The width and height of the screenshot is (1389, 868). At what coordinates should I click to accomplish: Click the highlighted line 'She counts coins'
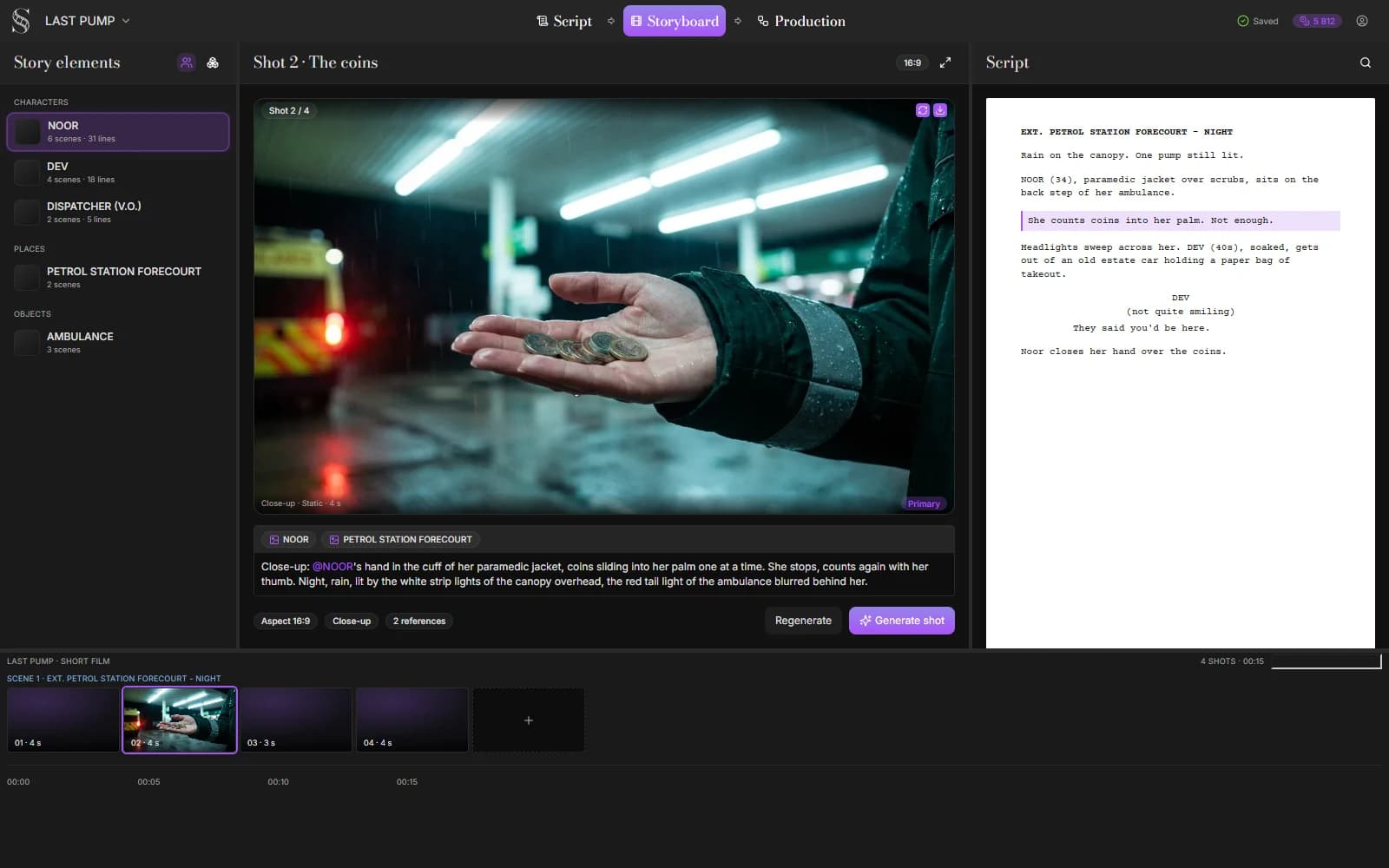pos(1181,220)
